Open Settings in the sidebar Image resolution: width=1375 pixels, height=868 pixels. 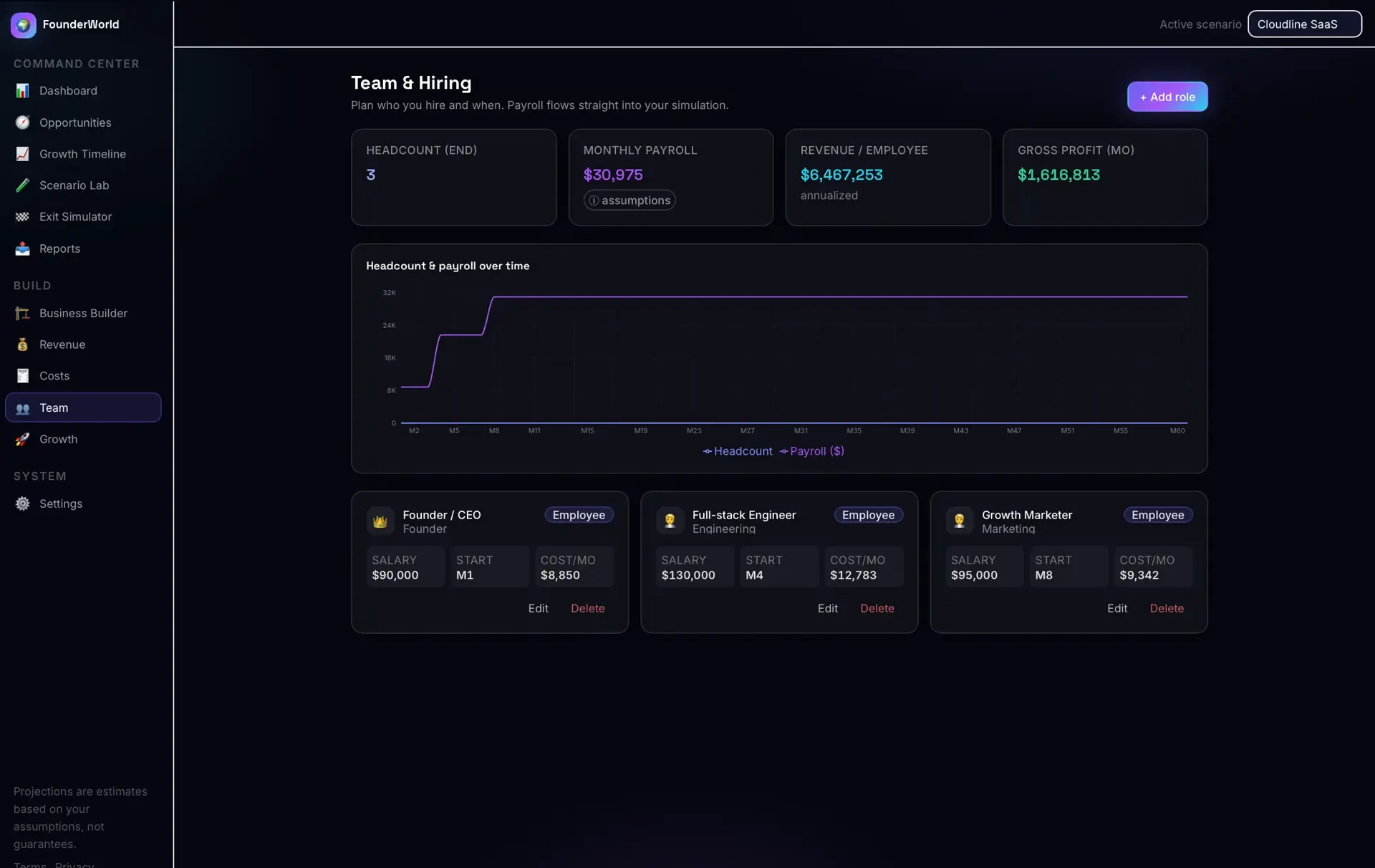pos(83,504)
